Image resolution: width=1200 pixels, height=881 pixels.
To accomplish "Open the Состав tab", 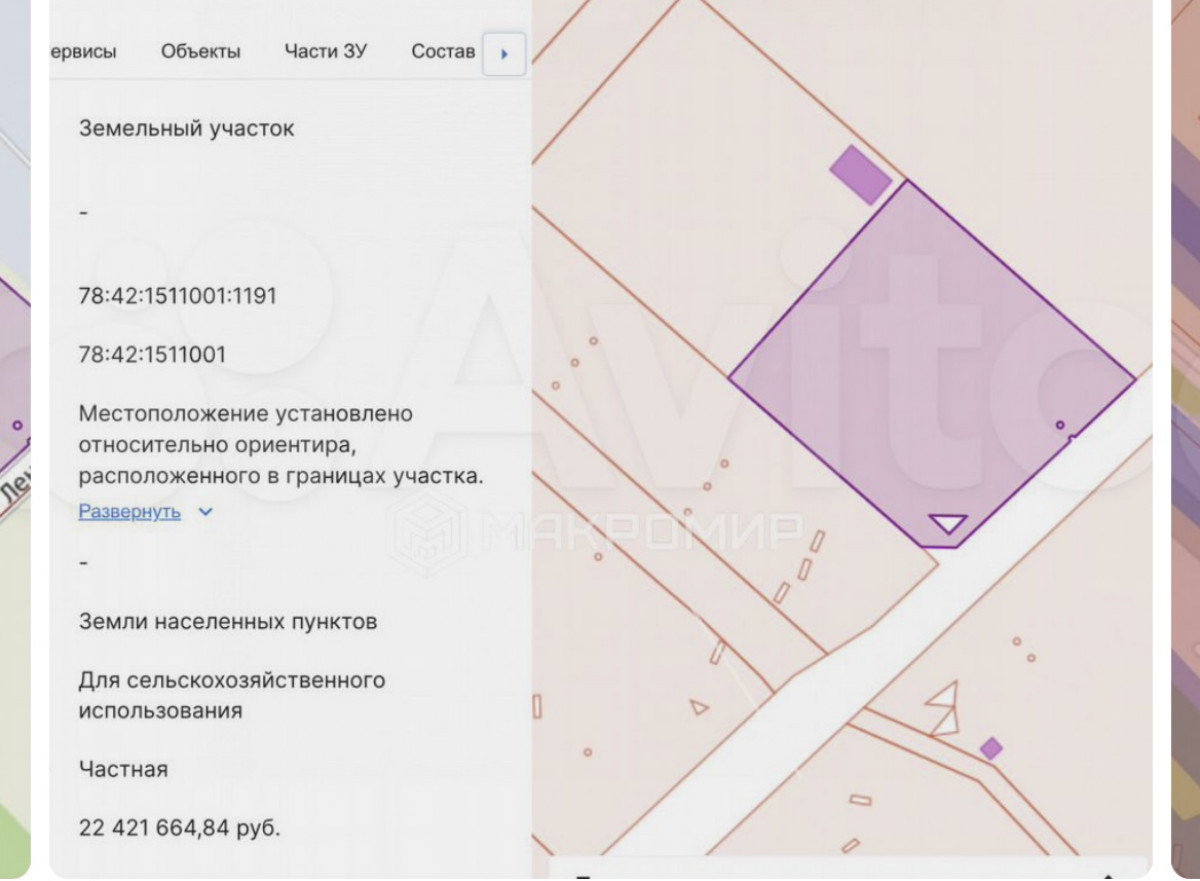I will click(442, 52).
